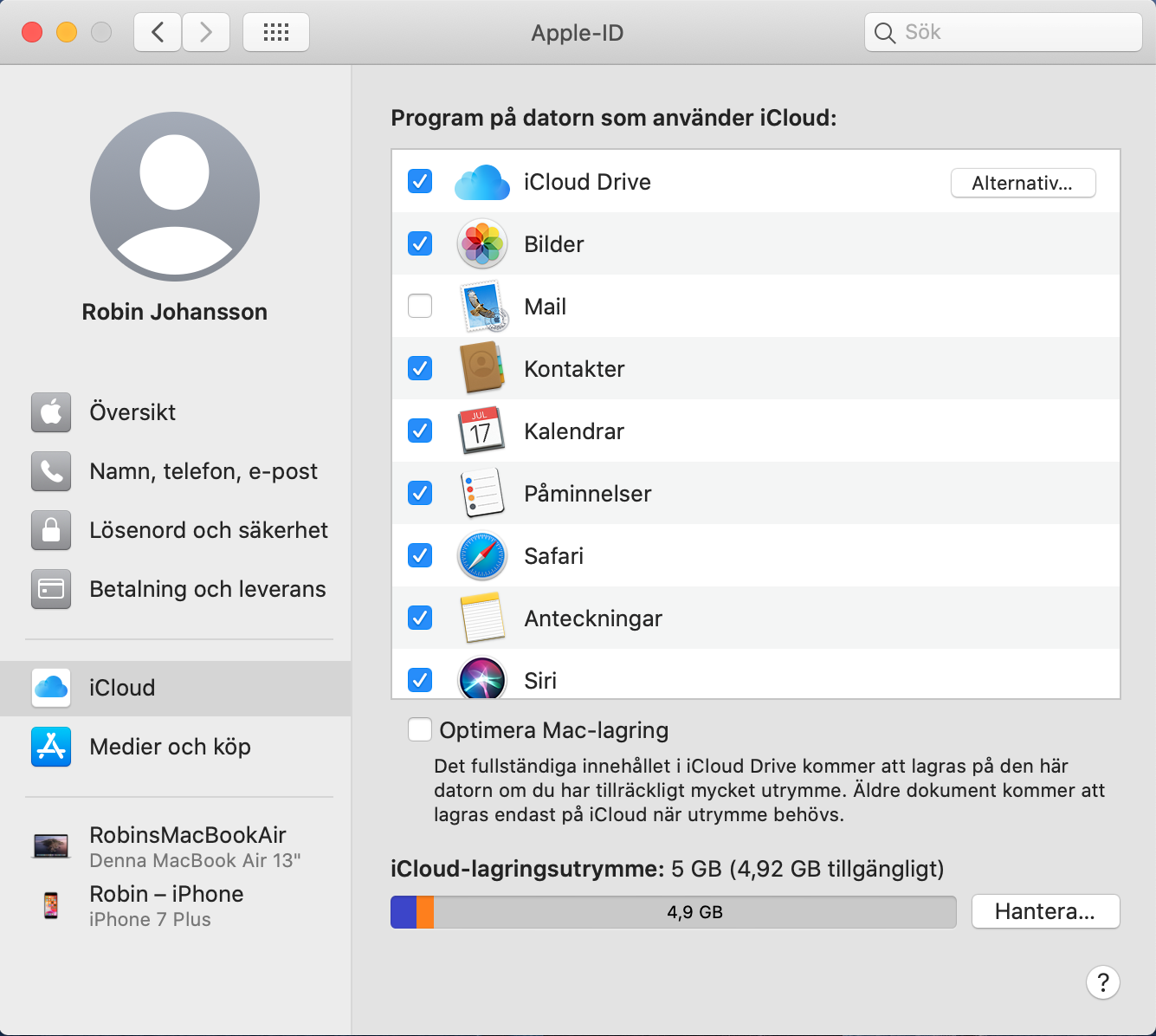1156x1036 pixels.
Task: Click the Anteckningar notepad icon
Action: tap(482, 618)
